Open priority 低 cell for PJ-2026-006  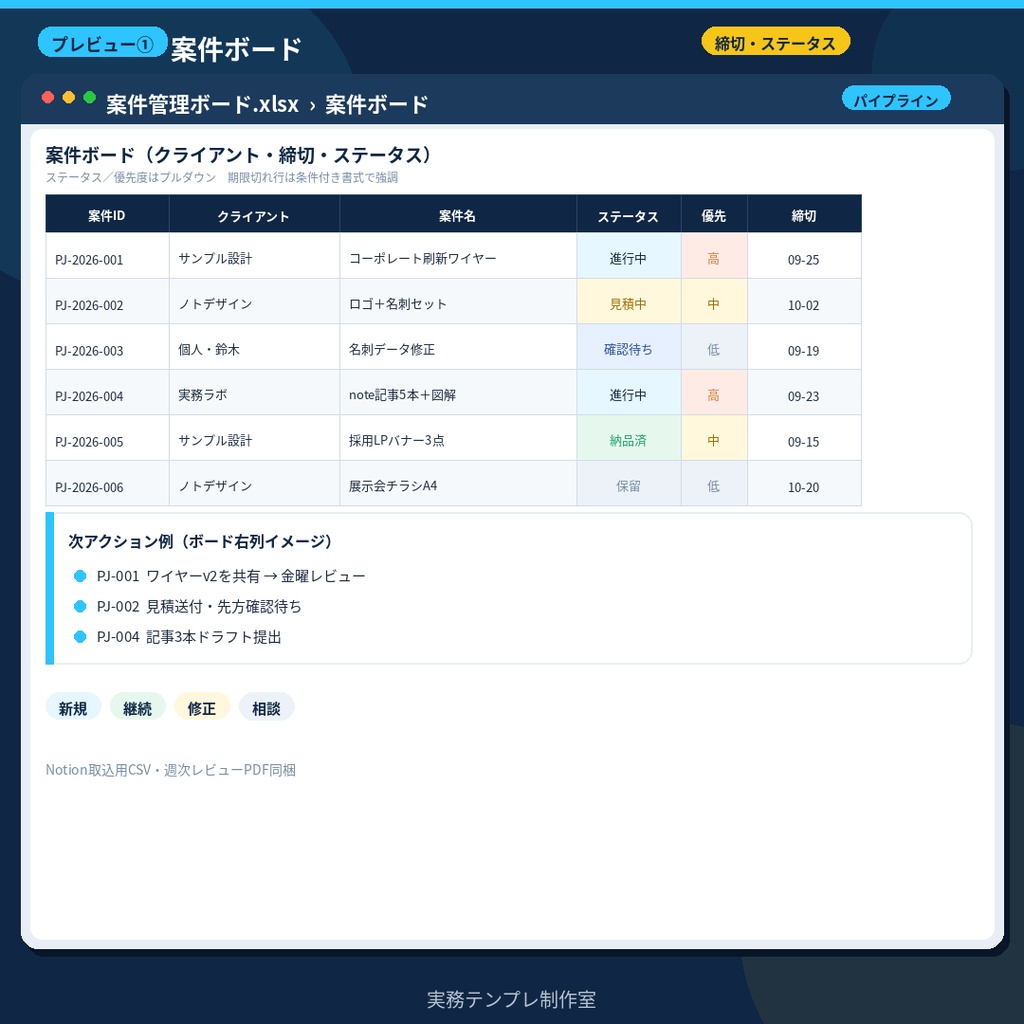click(x=714, y=483)
